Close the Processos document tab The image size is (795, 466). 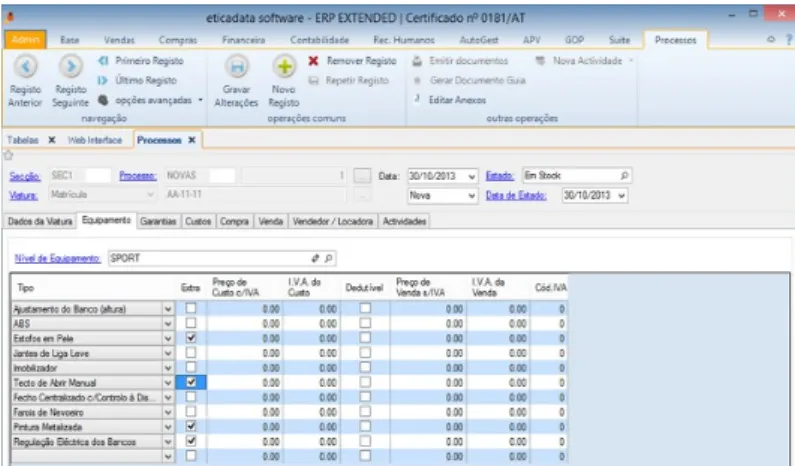(x=192, y=140)
